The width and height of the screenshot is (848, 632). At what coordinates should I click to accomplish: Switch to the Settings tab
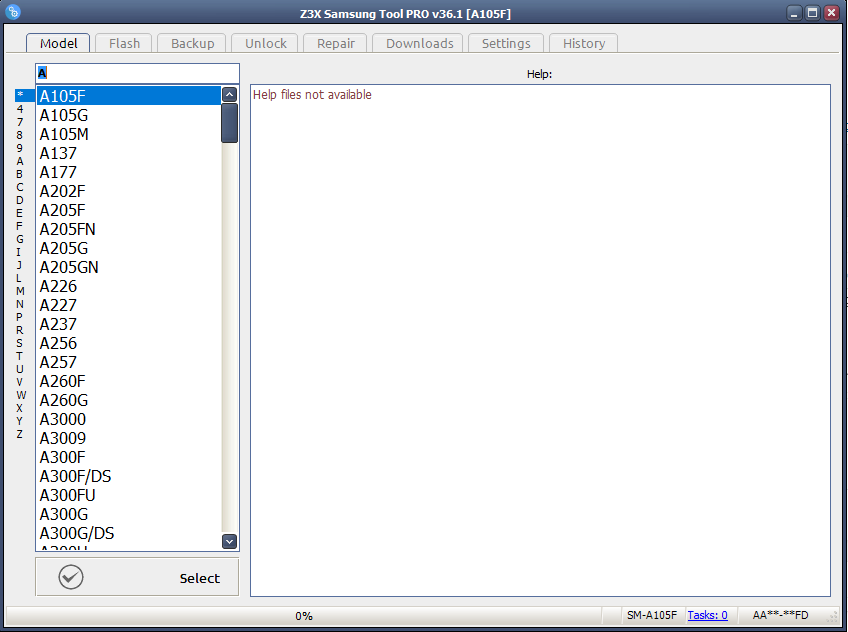tap(506, 43)
